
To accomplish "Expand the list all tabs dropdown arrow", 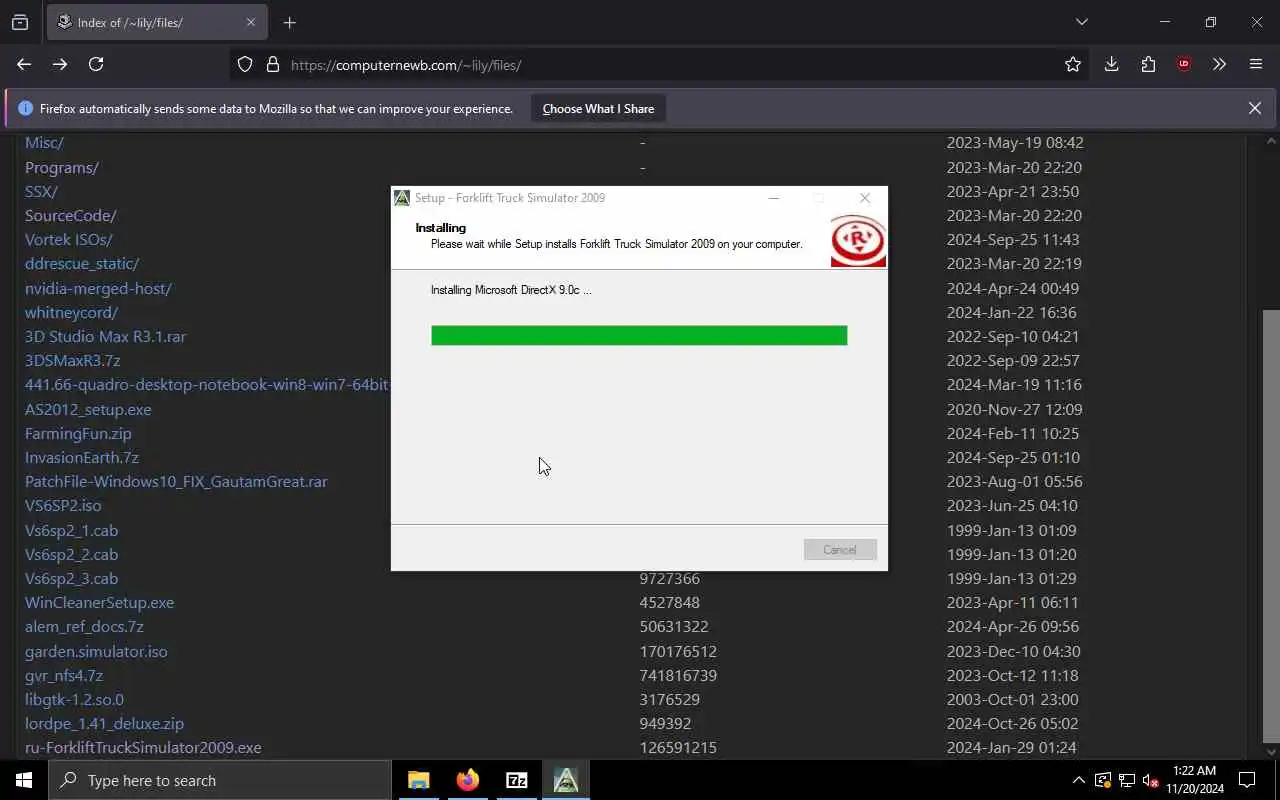I will (1081, 22).
